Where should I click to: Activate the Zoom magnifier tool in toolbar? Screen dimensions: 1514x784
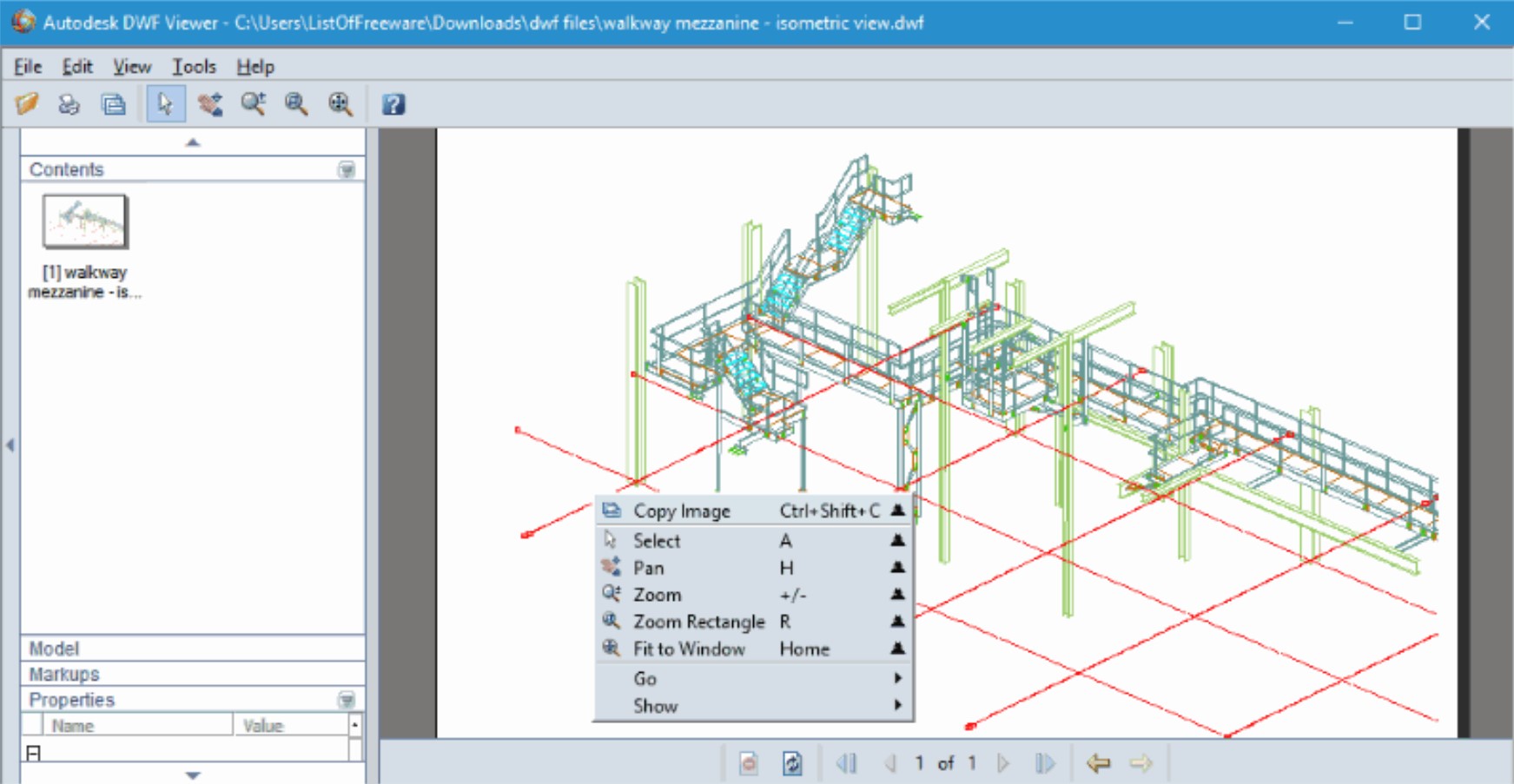pyautogui.click(x=254, y=104)
